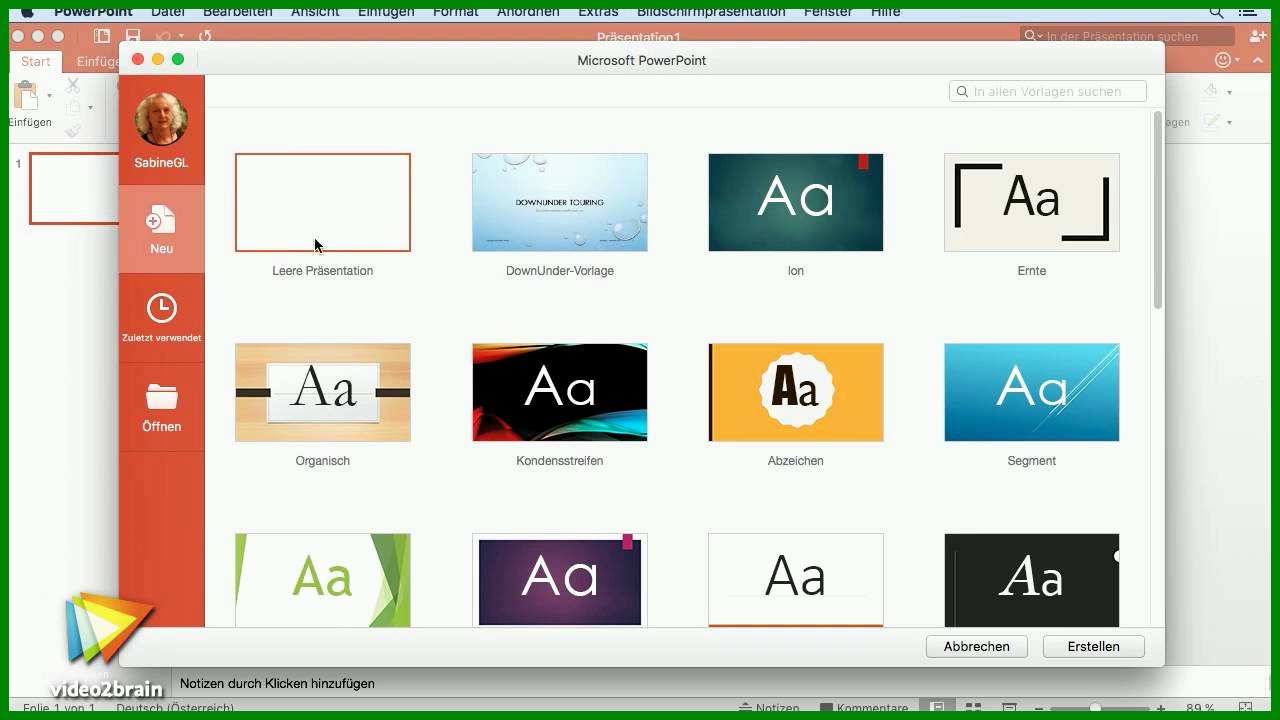Click the Kommentare status bar button

863,709
